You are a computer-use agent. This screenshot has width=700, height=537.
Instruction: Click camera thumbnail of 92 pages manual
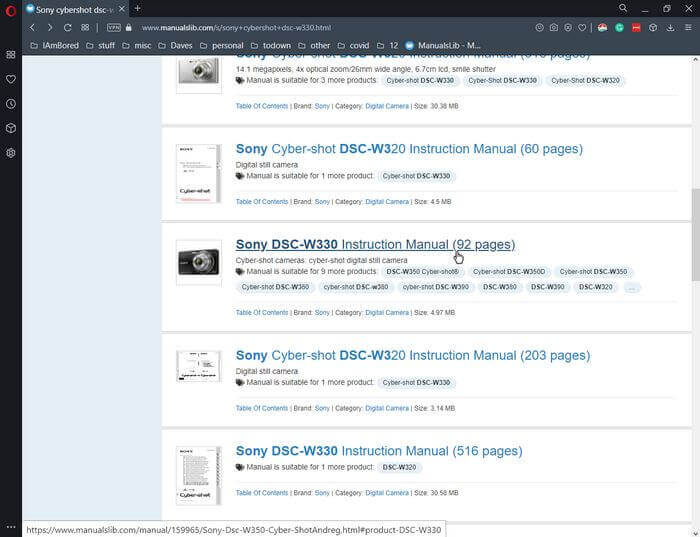point(199,262)
